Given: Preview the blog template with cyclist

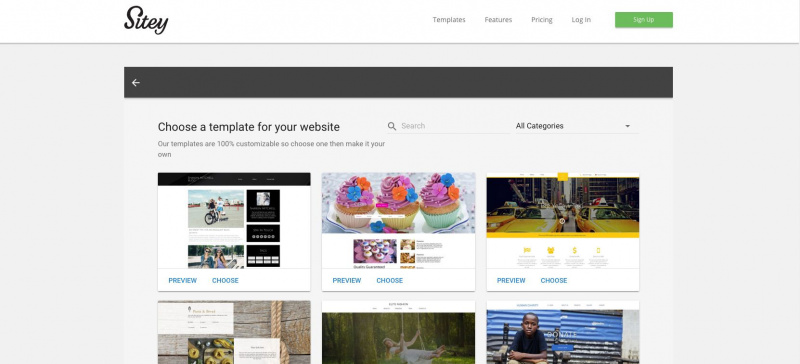Looking at the screenshot, I should (x=183, y=280).
